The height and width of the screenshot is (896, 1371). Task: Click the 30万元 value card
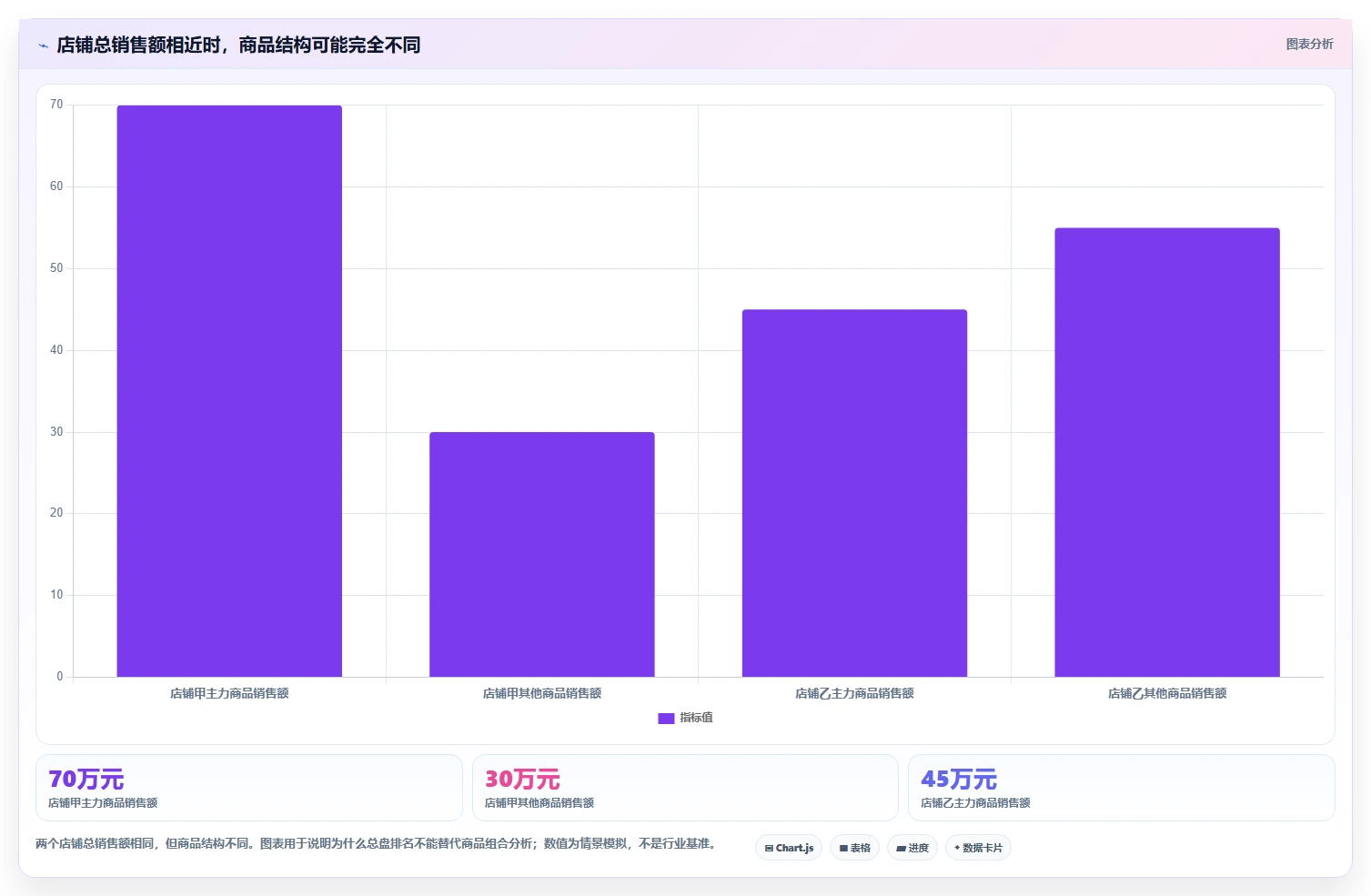(685, 788)
